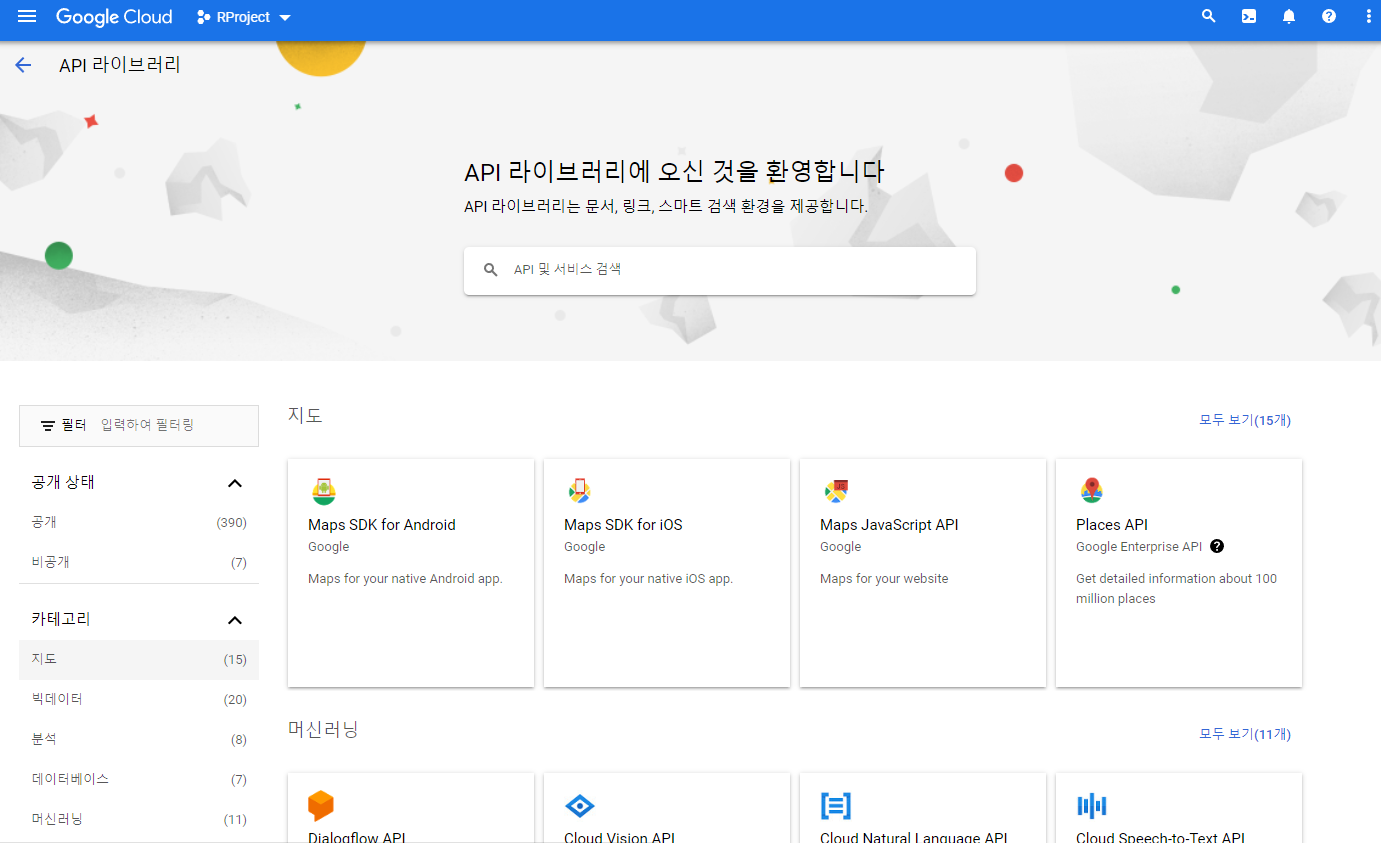Click the magnifier icon inside API search box

click(x=491, y=270)
